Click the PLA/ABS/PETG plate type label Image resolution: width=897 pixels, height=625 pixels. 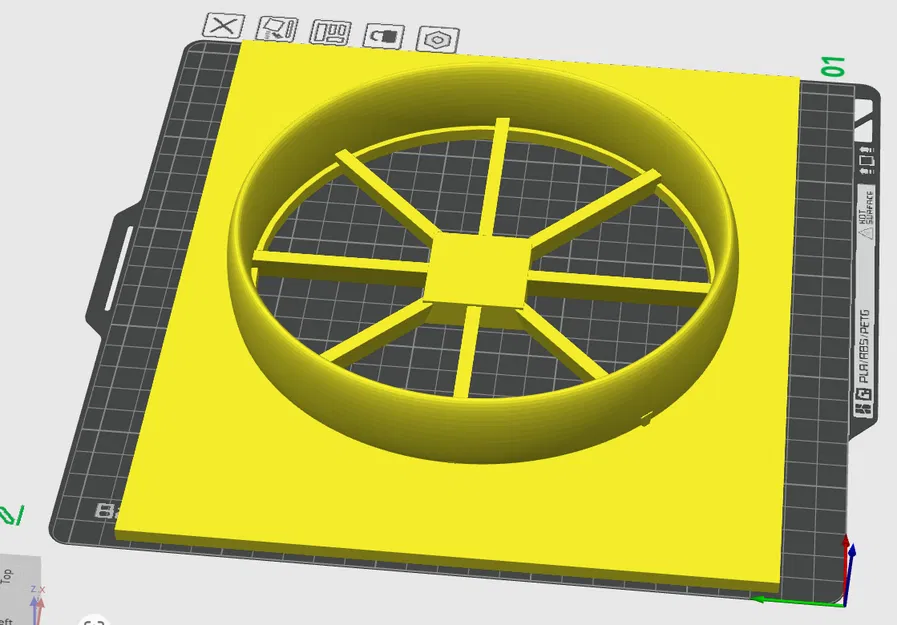[864, 346]
